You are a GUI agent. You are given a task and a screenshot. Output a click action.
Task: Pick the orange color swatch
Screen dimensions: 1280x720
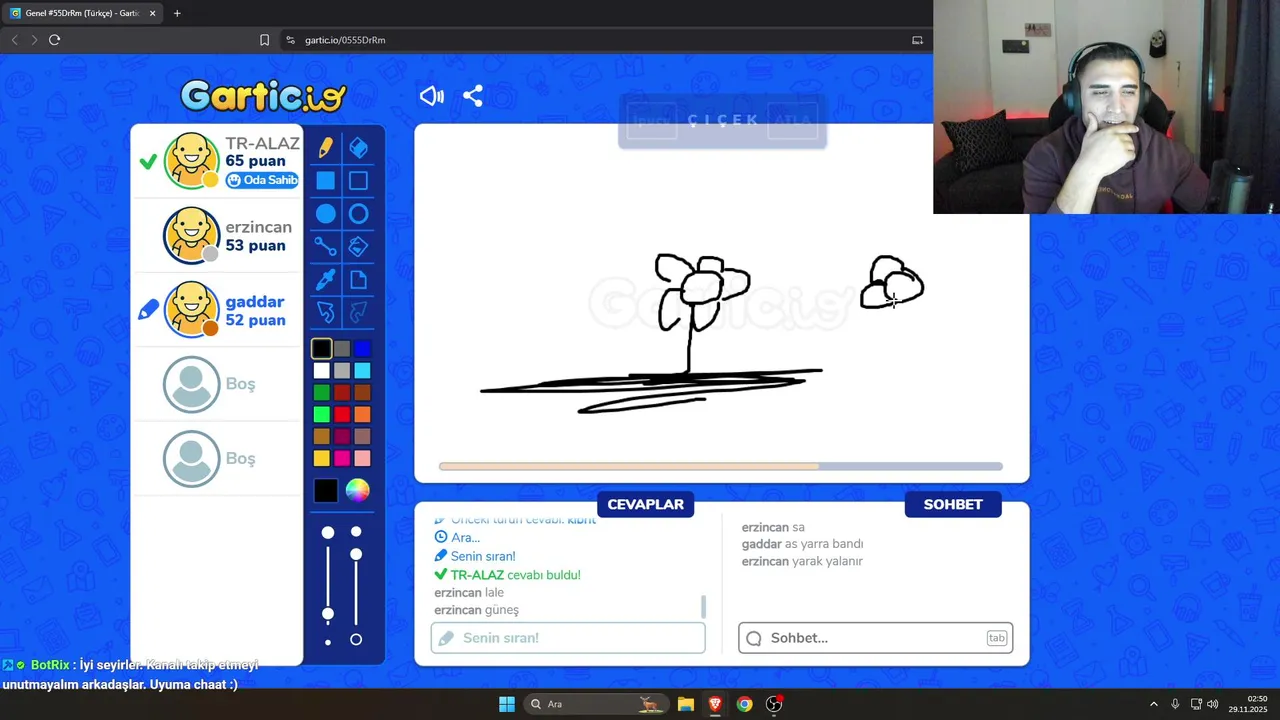(362, 414)
